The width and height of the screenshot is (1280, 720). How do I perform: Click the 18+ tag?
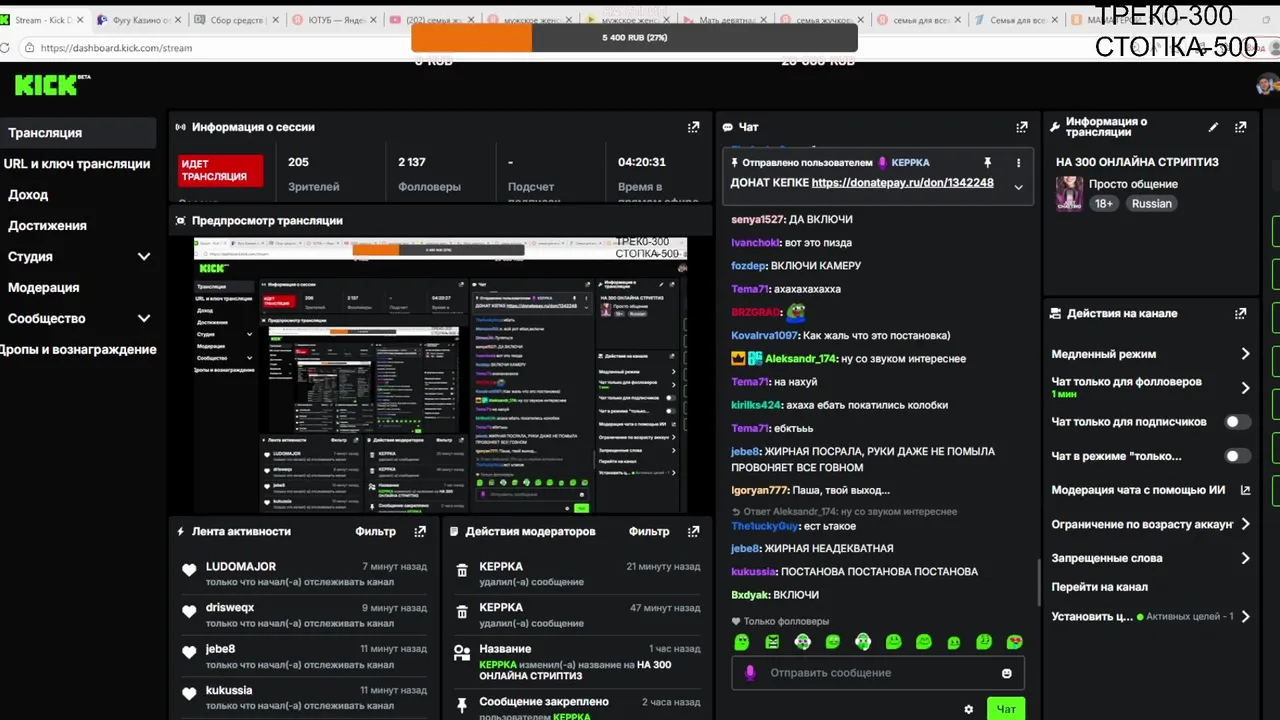pyautogui.click(x=1103, y=203)
